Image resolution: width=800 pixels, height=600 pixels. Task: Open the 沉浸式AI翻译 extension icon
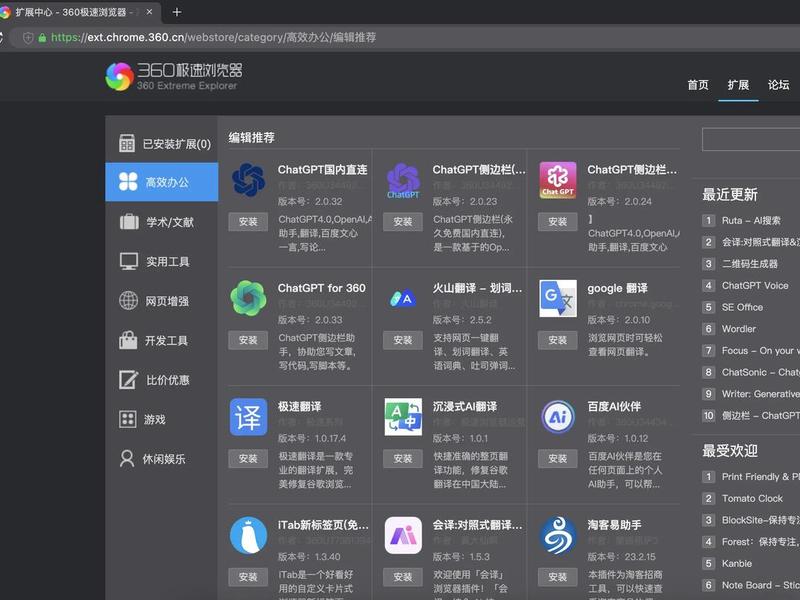pyautogui.click(x=403, y=417)
